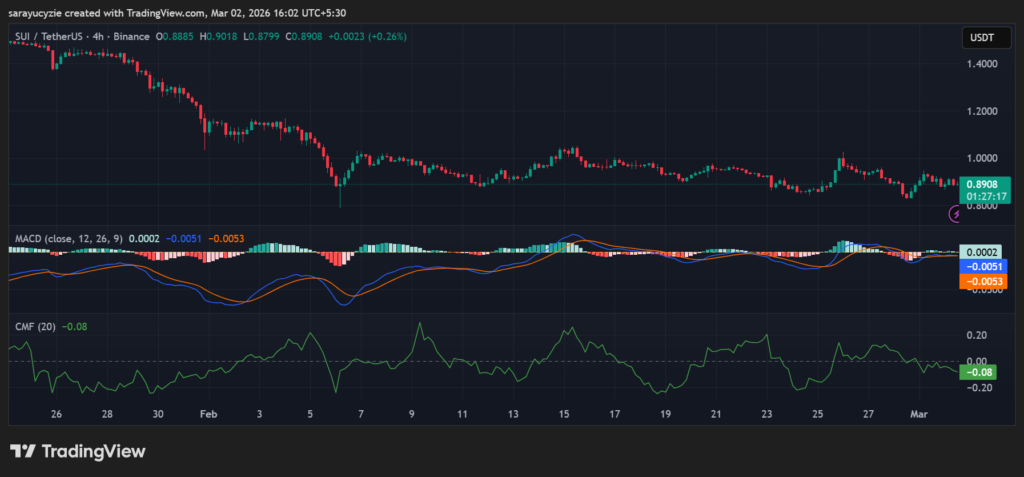1024x477 pixels.
Task: Click the Feb date on time axis
Action: [x=208, y=413]
